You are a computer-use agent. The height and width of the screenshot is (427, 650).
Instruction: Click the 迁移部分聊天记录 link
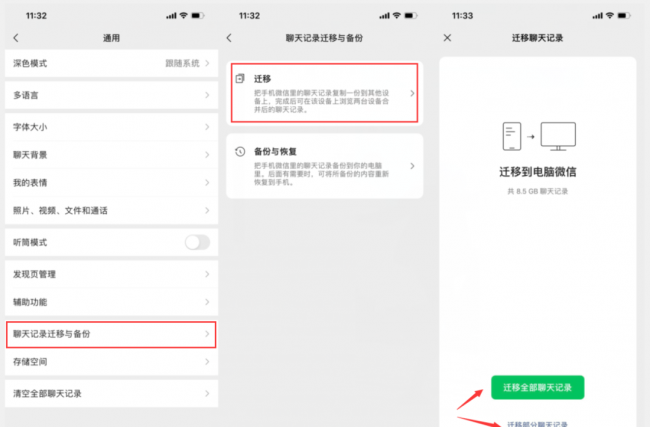click(537, 424)
